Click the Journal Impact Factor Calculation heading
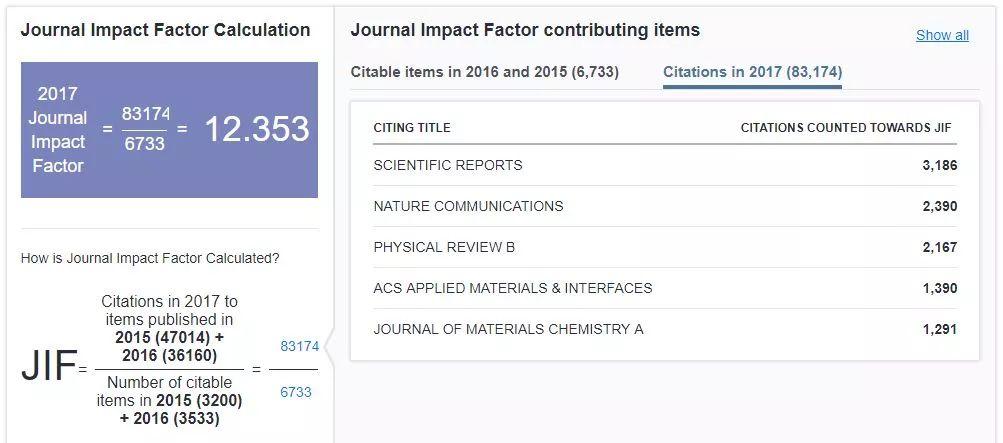 [x=165, y=30]
